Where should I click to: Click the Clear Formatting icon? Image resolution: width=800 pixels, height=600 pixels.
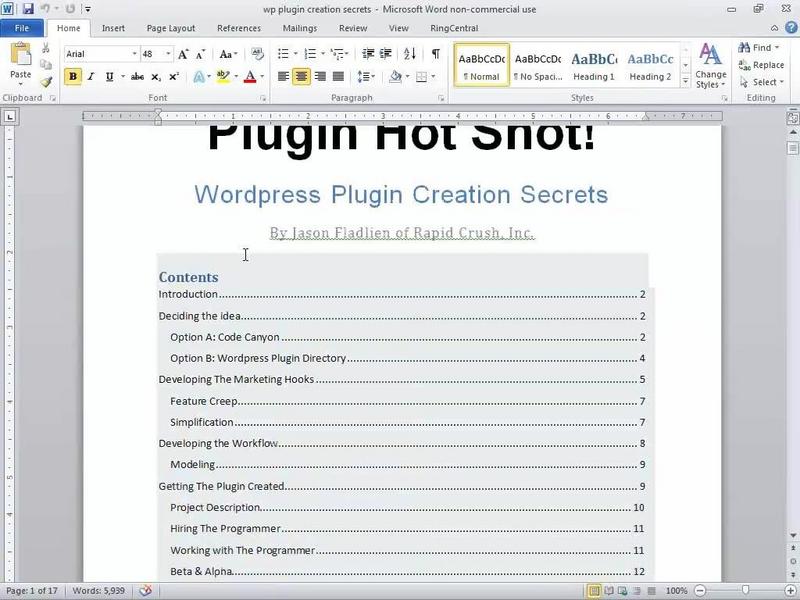pyautogui.click(x=258, y=54)
